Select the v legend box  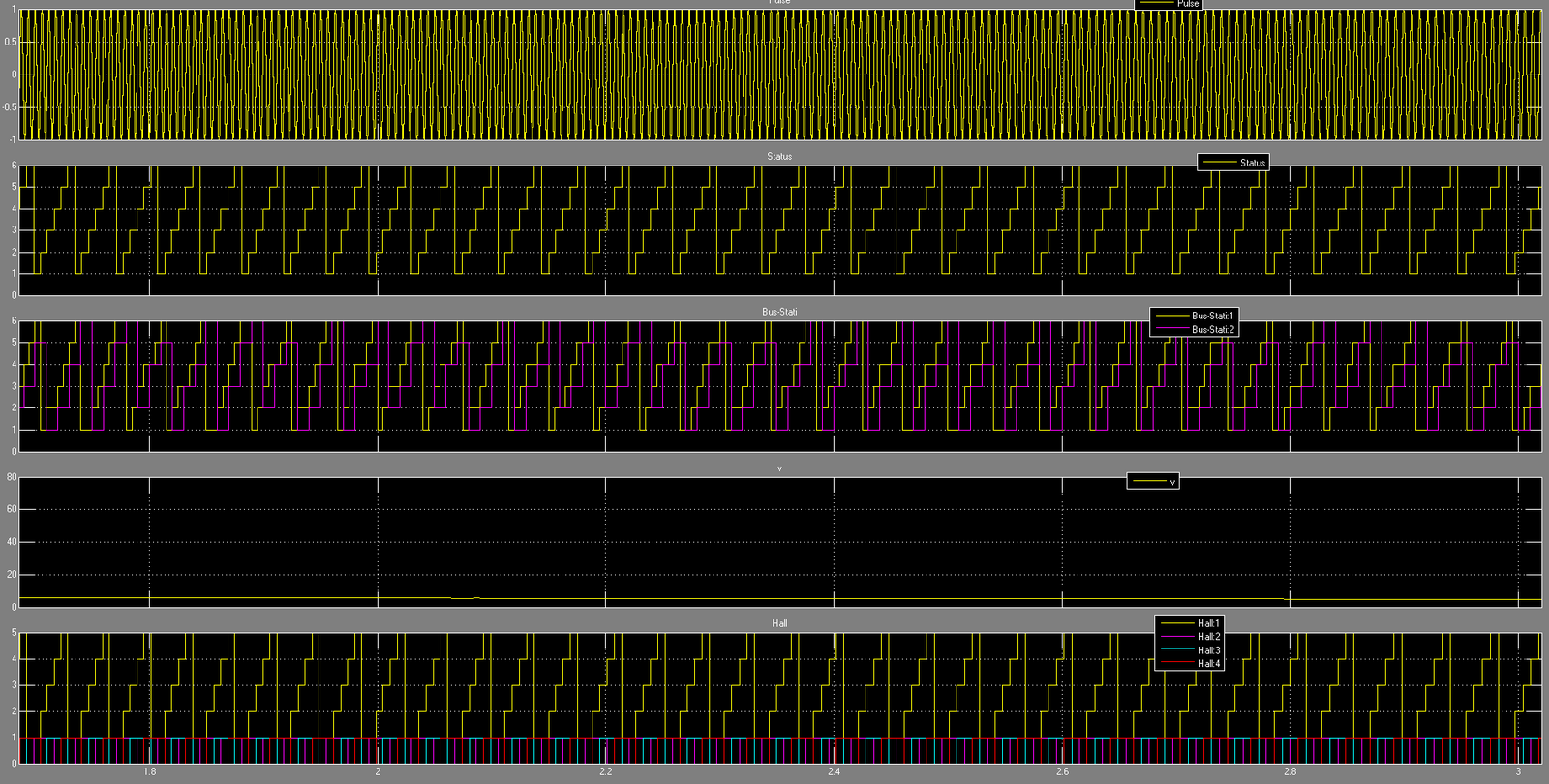(1152, 481)
